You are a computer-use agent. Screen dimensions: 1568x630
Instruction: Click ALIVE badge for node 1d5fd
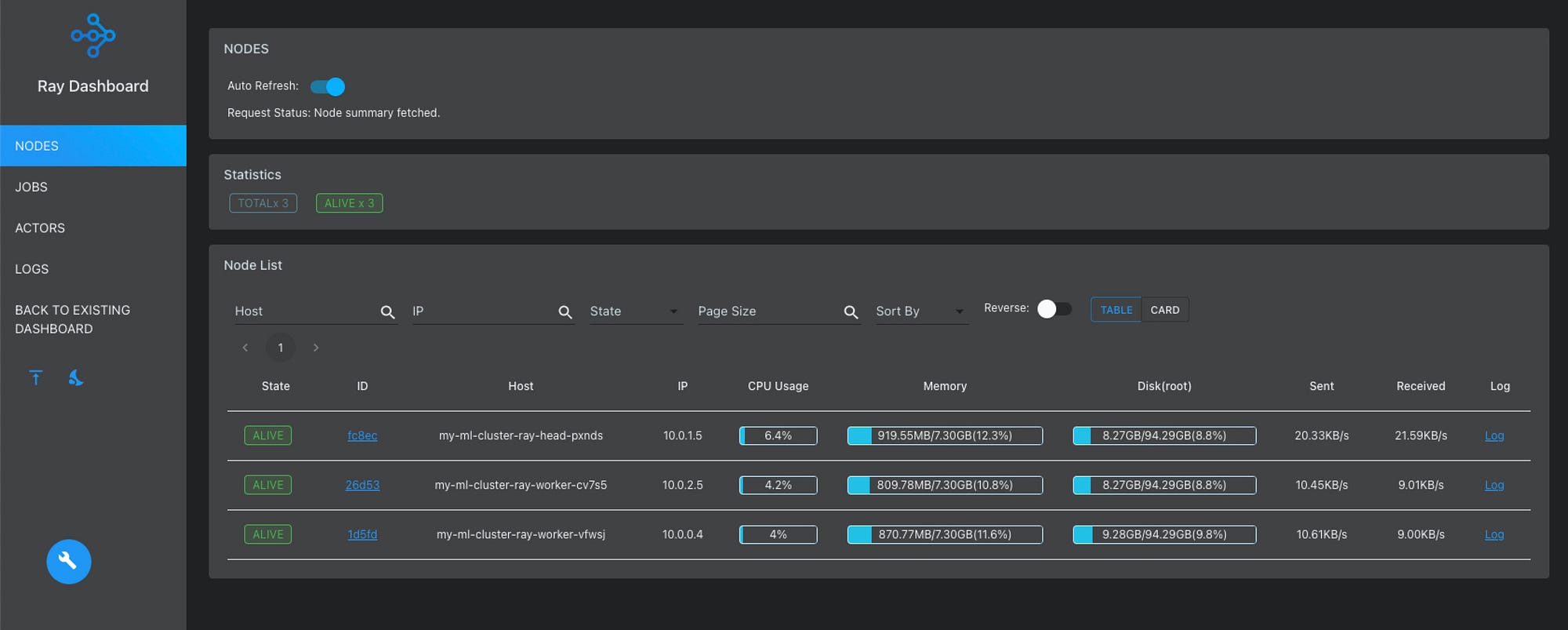click(x=268, y=534)
